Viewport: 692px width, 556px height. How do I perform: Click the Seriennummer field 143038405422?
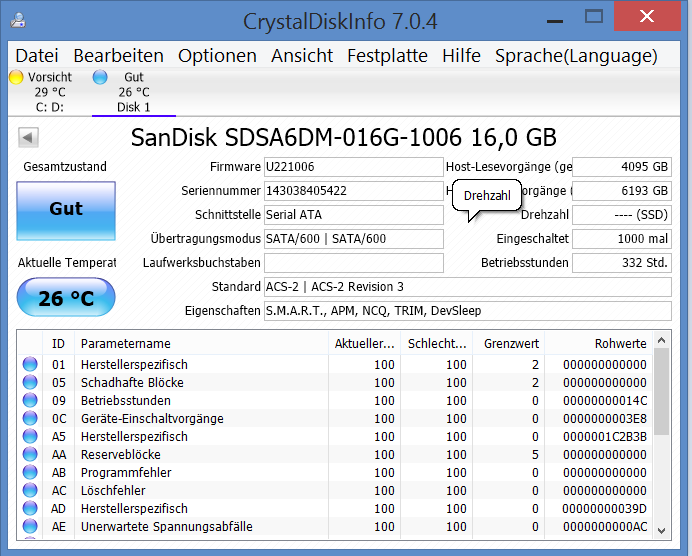pyautogui.click(x=354, y=191)
